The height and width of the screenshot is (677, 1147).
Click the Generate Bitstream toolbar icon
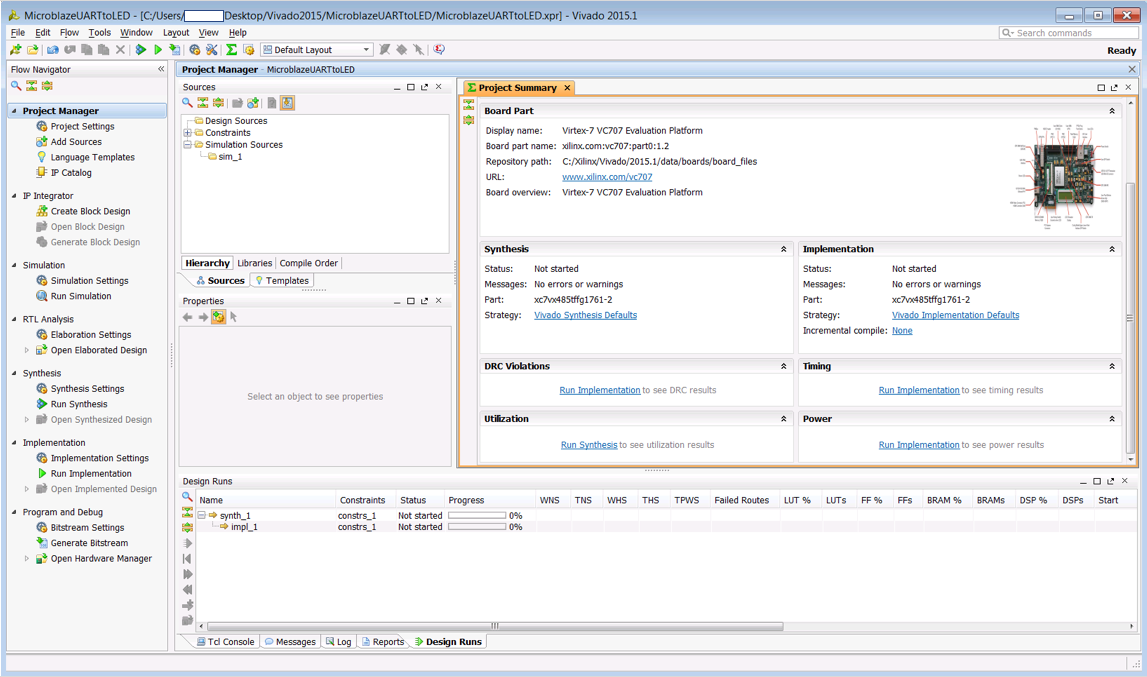pos(174,50)
